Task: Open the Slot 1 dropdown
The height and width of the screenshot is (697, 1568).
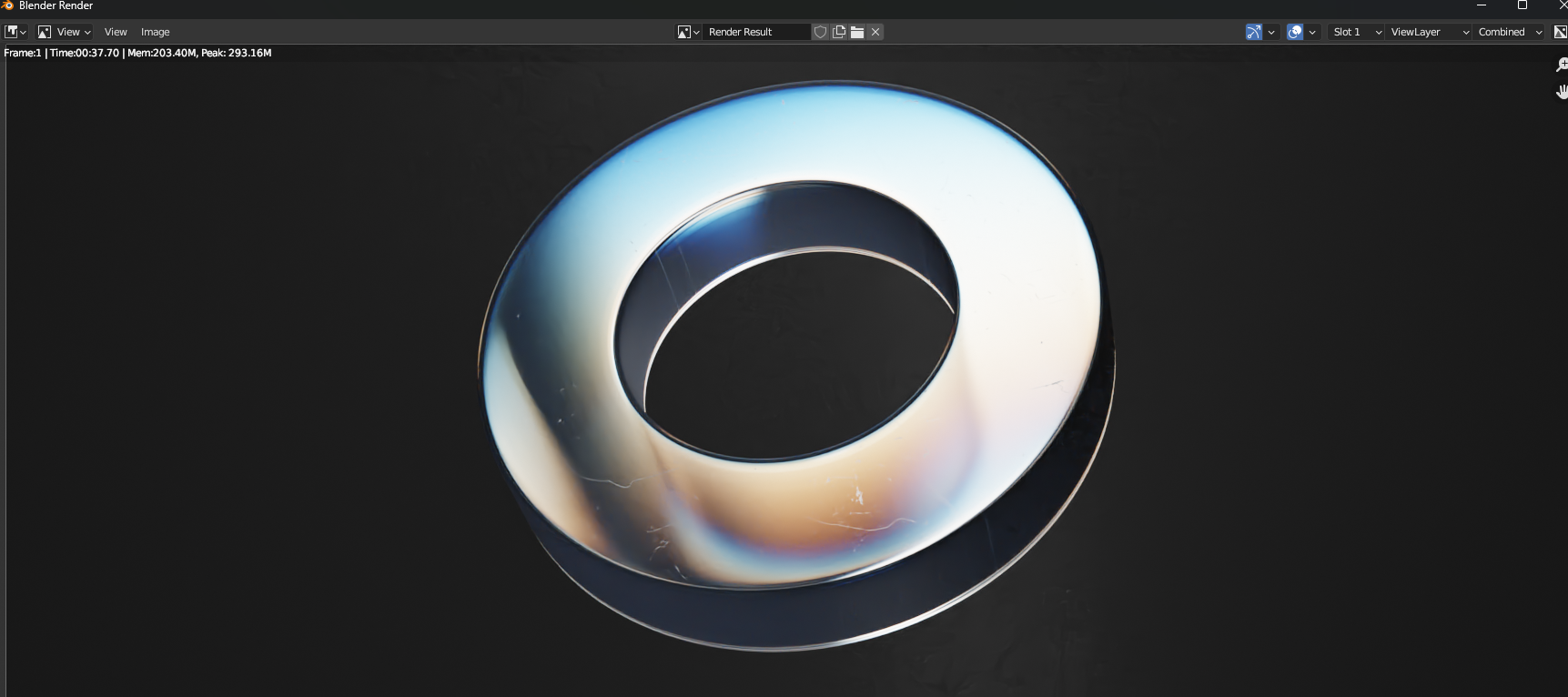Action: [x=1356, y=32]
